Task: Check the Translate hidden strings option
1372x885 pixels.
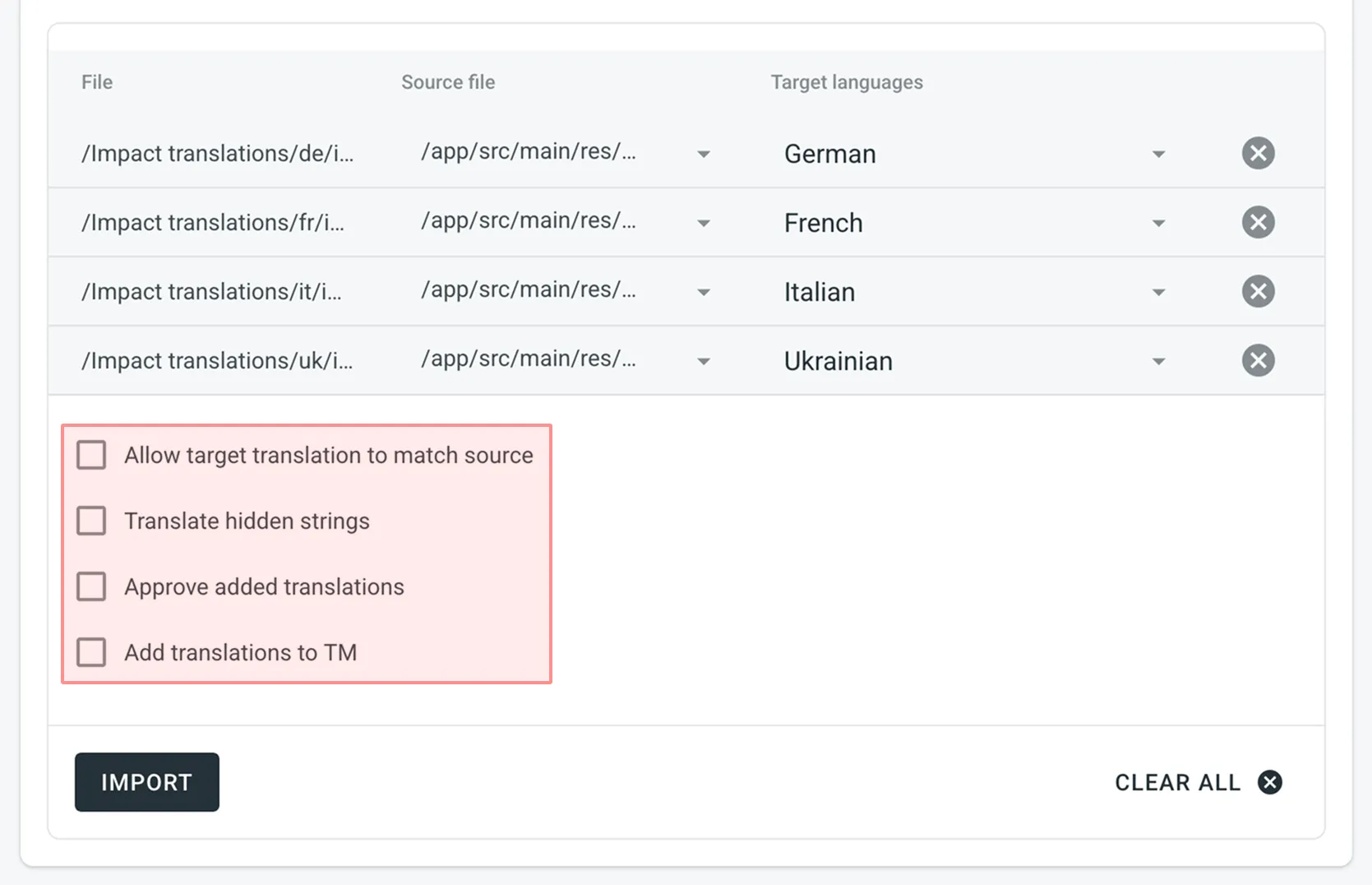Action: coord(91,520)
